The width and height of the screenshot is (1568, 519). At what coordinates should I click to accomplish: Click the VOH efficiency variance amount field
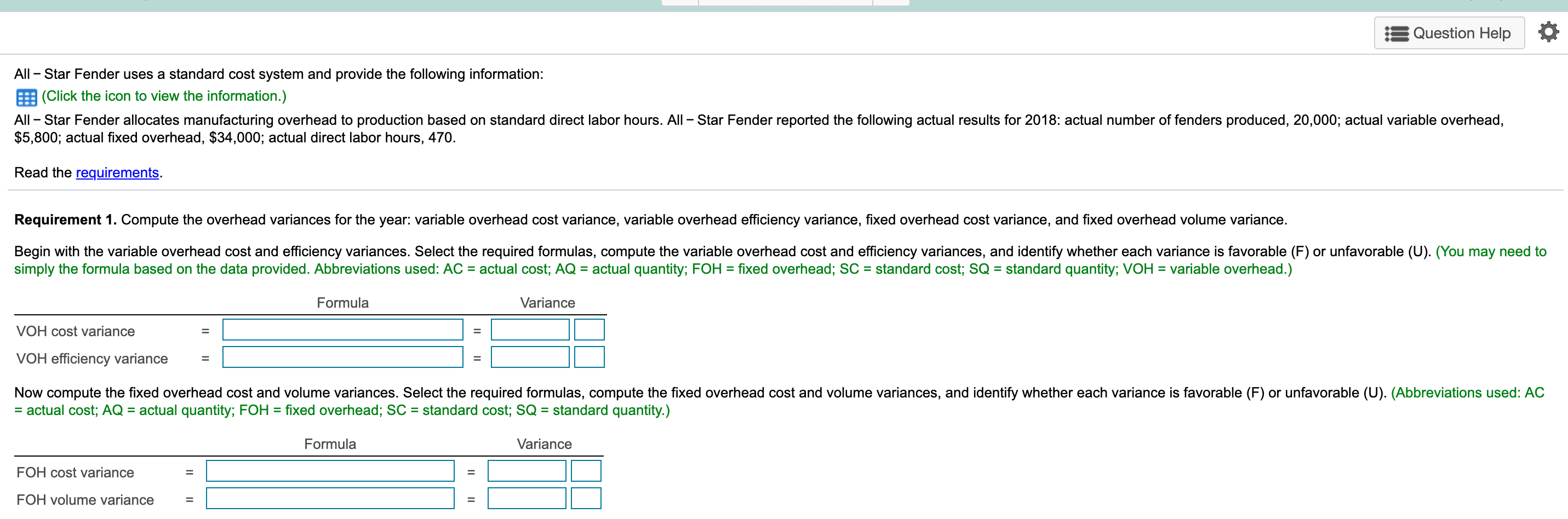pos(530,357)
